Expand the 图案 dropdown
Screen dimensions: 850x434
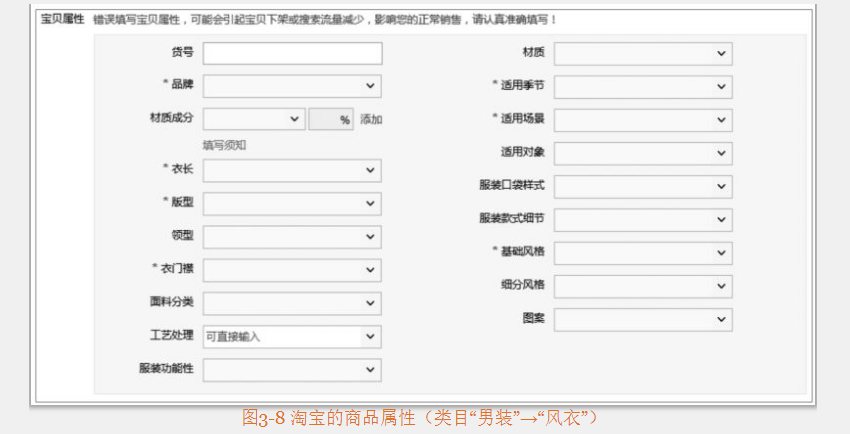pos(643,319)
